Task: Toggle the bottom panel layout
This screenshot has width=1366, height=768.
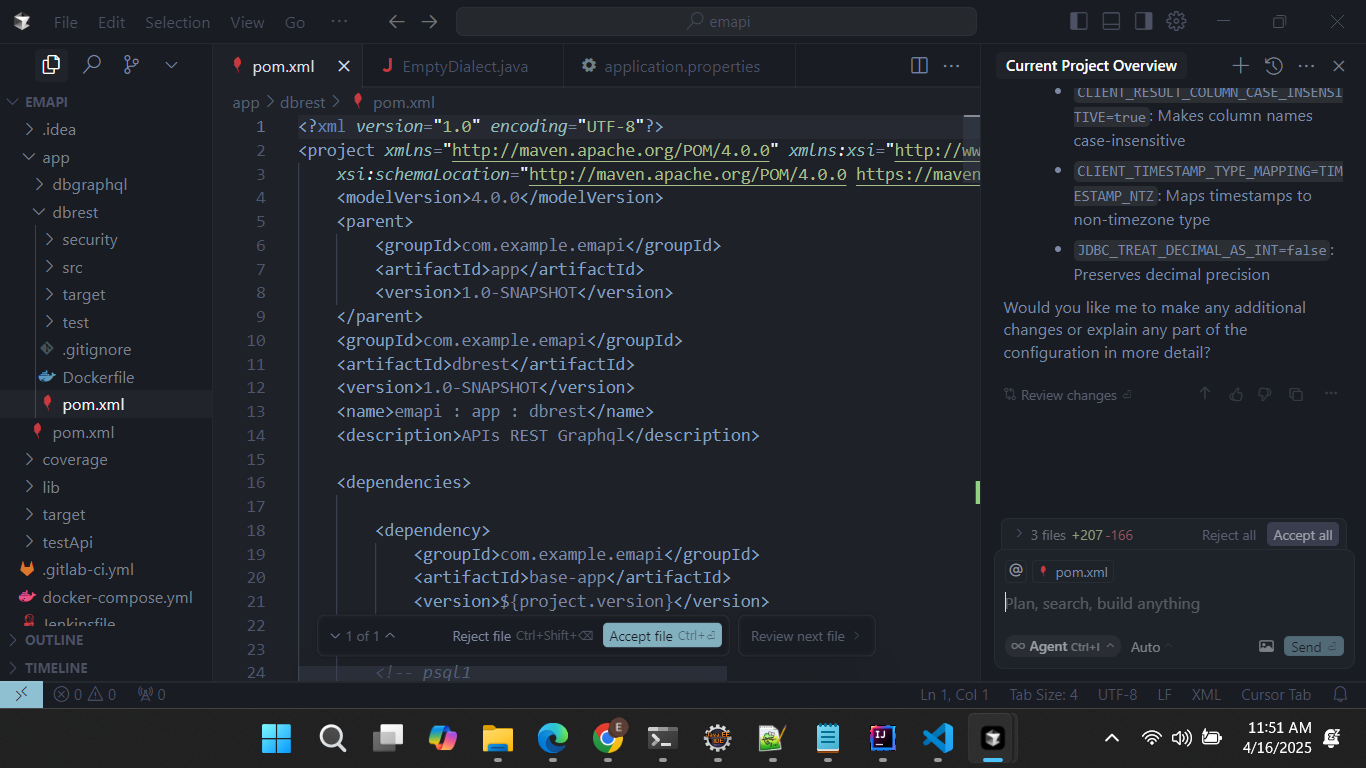Action: pos(1111,21)
